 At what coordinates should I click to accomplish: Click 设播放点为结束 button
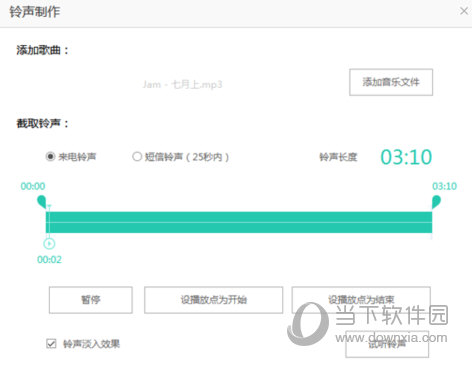point(361,300)
